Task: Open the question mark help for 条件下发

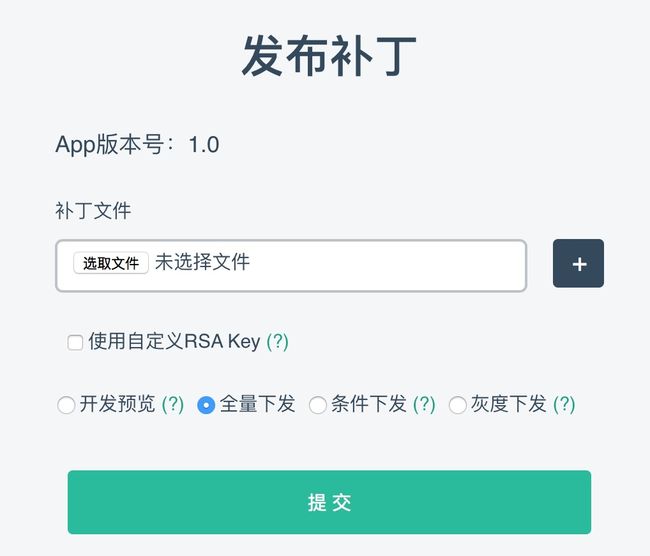Action: coord(424,404)
